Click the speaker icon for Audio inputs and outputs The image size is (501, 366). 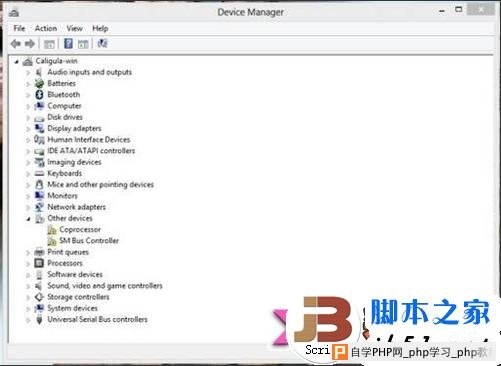[39, 72]
